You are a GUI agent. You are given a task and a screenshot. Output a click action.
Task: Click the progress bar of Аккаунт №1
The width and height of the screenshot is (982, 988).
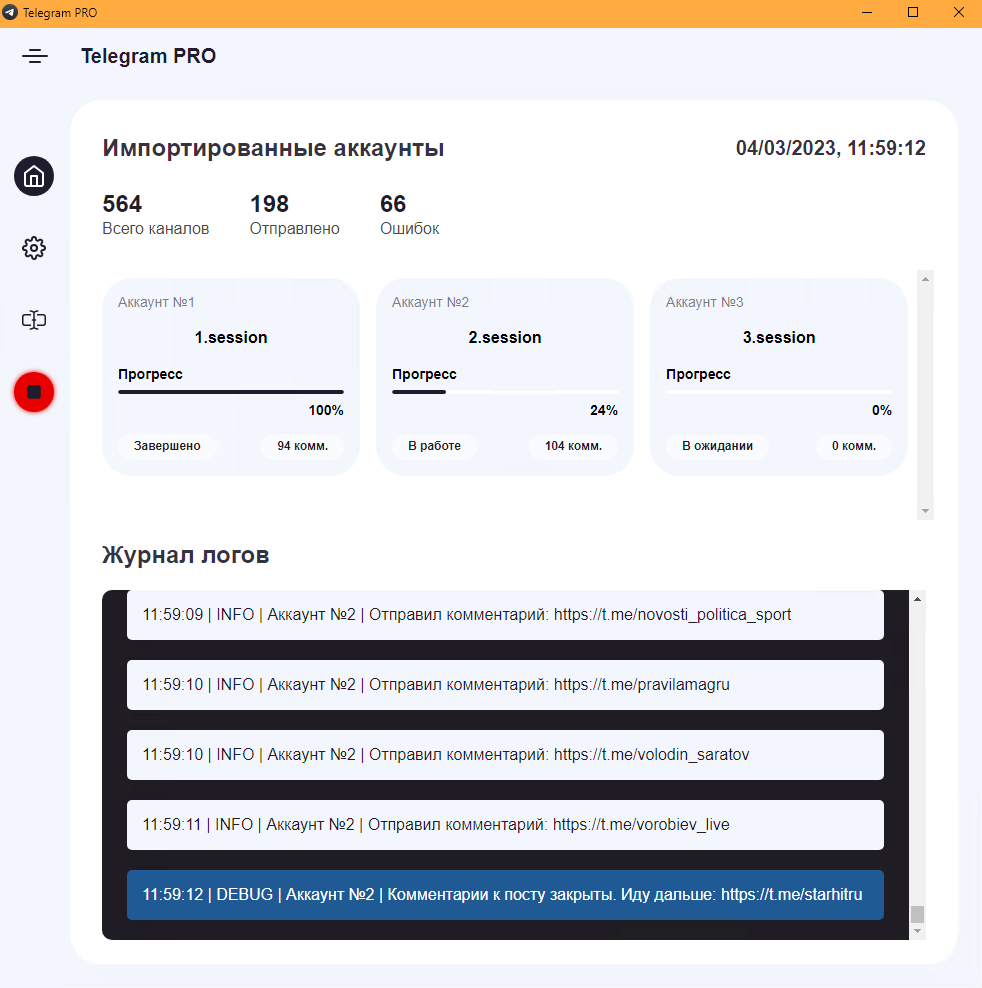pyautogui.click(x=231, y=392)
